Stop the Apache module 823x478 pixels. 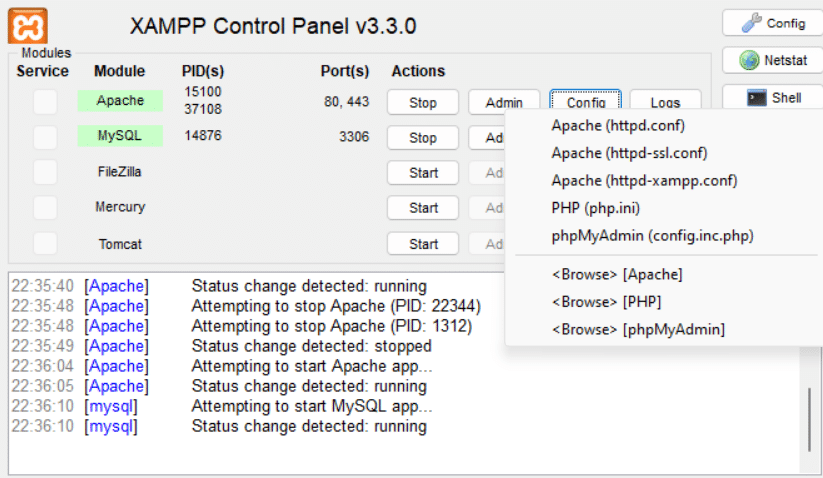pos(423,102)
